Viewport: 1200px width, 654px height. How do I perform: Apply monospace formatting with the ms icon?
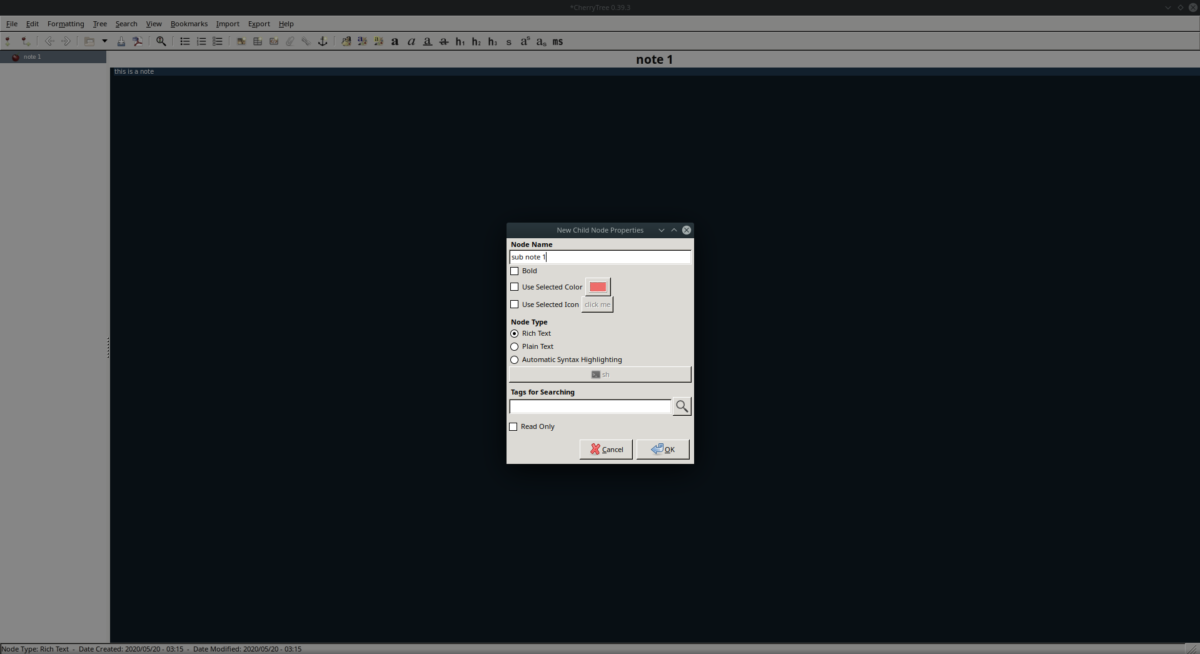[555, 41]
